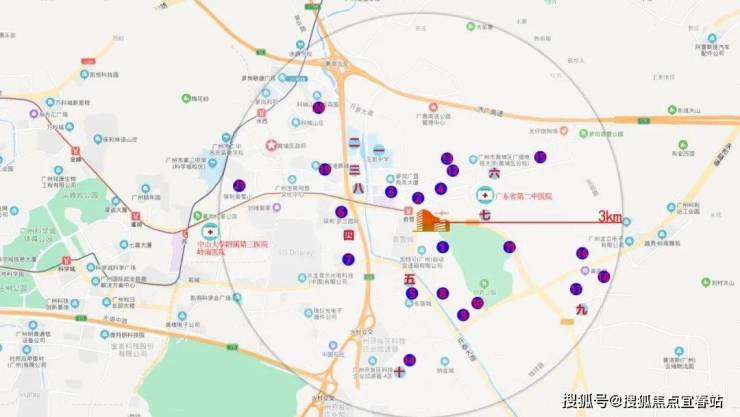Select the red 三 numbered marker
Screen dimensions: 740x417
(354, 169)
